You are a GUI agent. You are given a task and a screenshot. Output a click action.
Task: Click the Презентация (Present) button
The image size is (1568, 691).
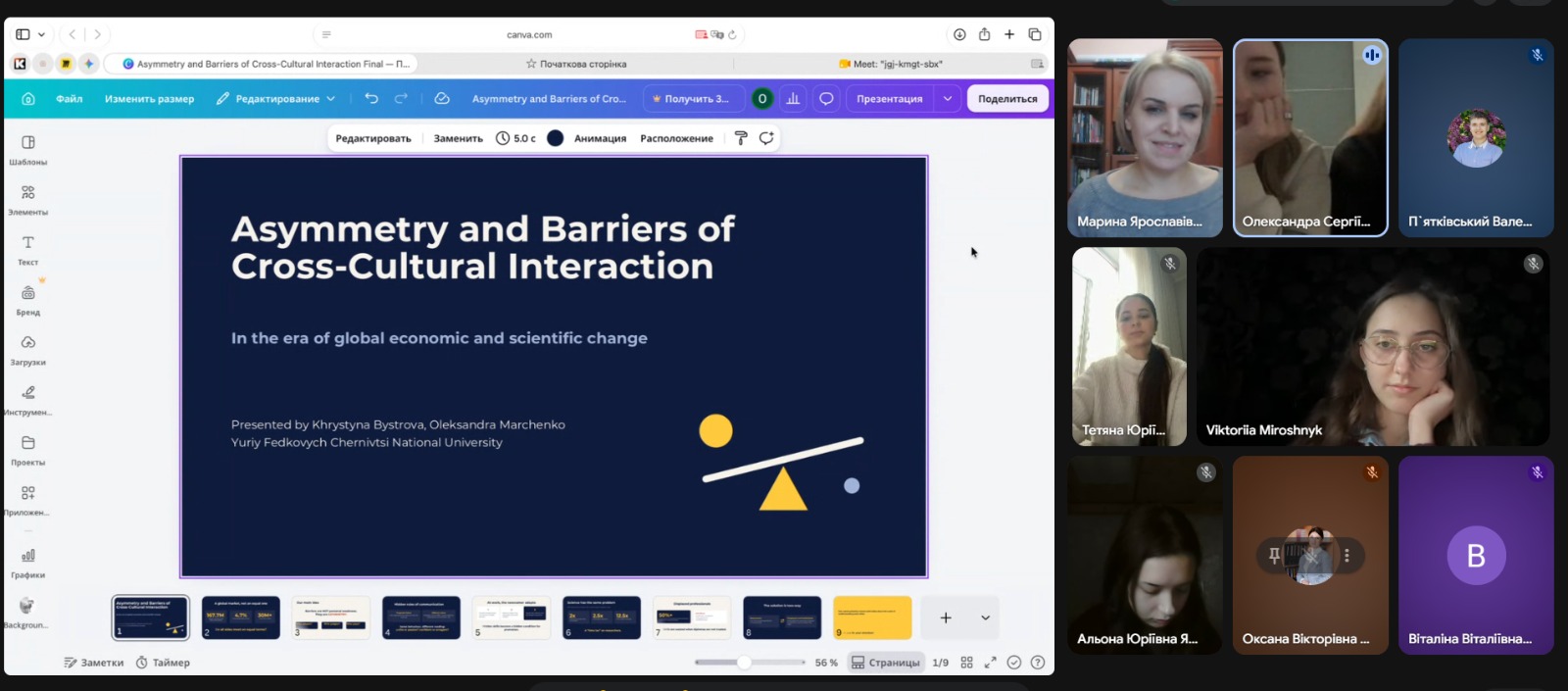point(890,98)
